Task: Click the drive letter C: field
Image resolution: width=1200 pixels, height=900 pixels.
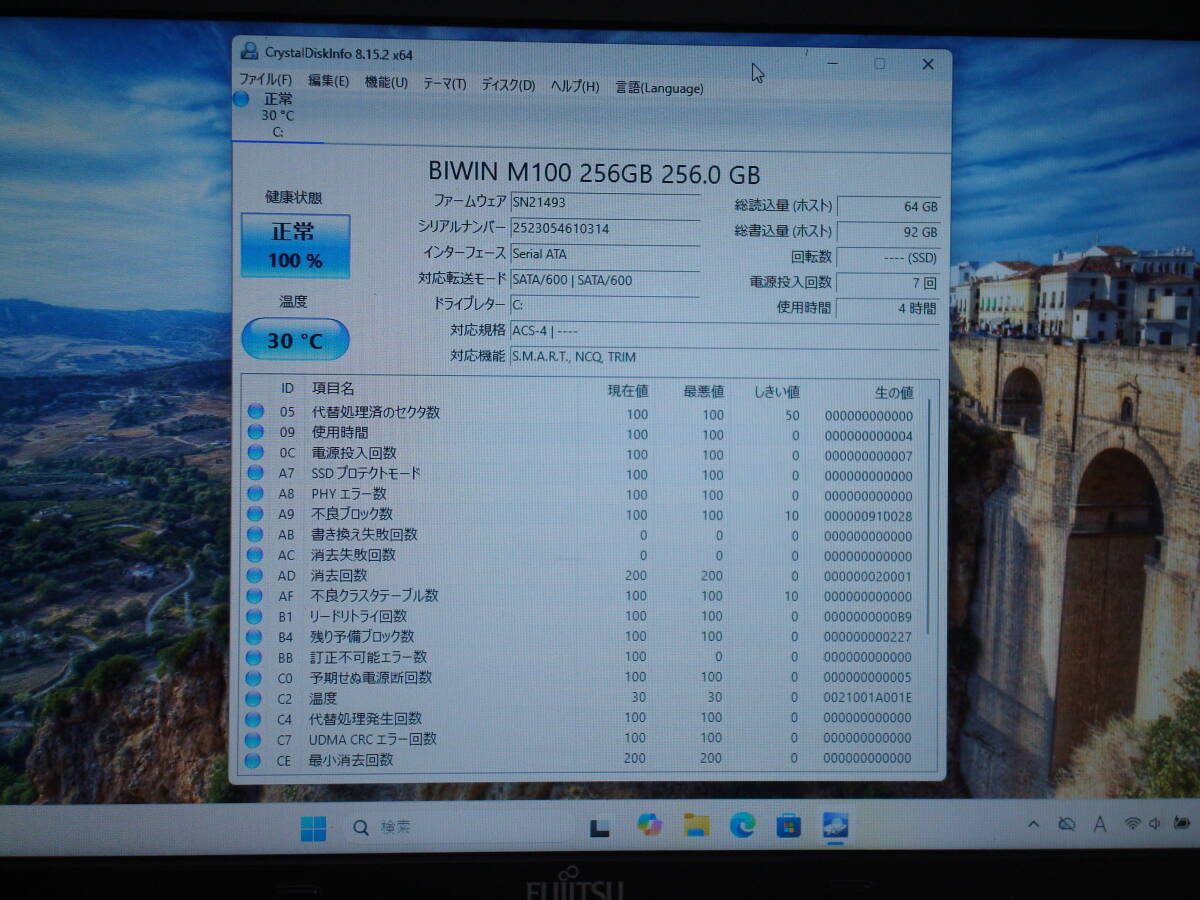Action: [604, 305]
